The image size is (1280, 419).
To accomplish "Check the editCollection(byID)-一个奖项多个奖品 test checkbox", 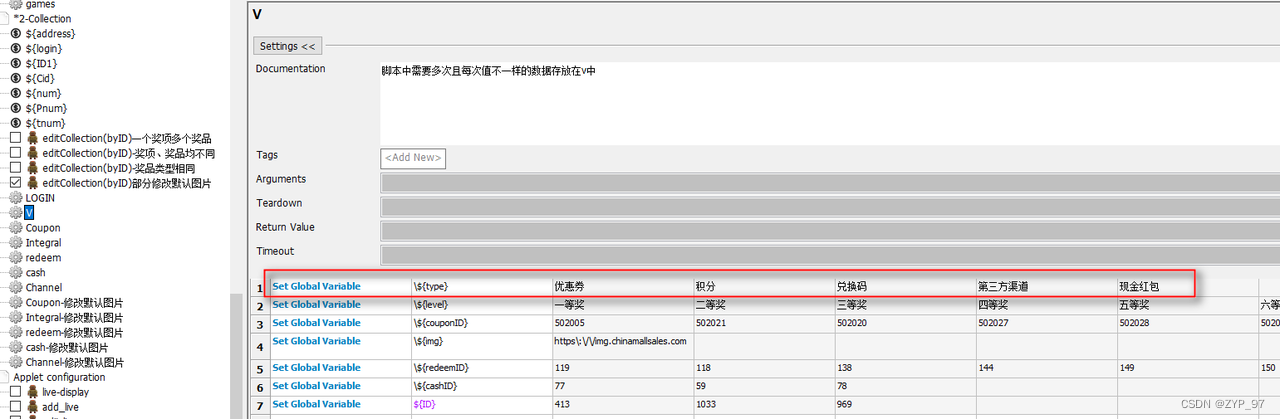I will pos(15,138).
